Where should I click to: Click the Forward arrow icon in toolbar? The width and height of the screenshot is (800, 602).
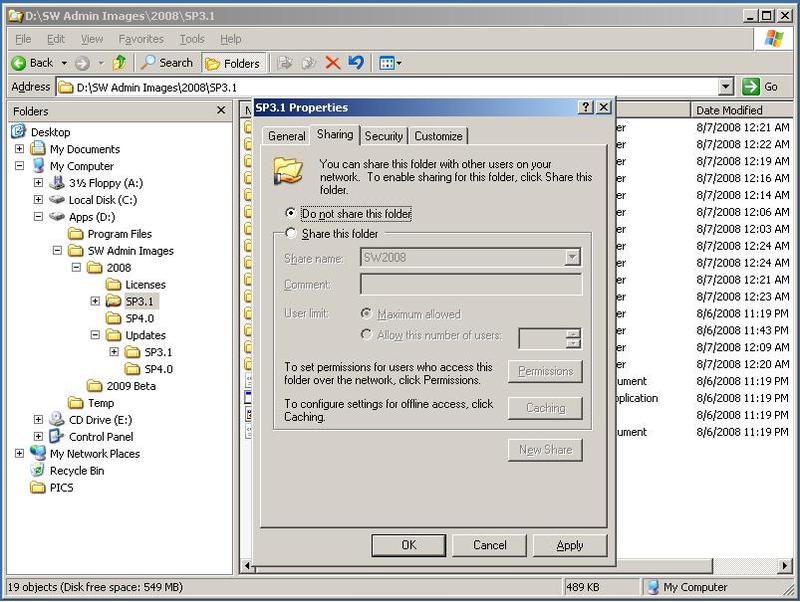82,63
